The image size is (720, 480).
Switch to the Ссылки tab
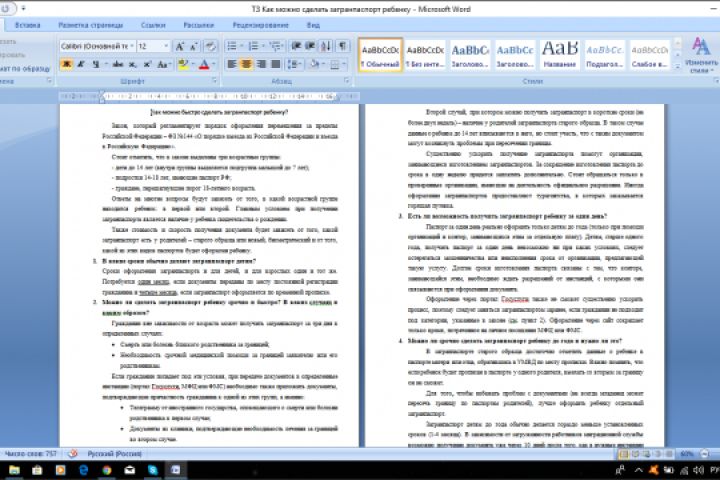[153, 25]
